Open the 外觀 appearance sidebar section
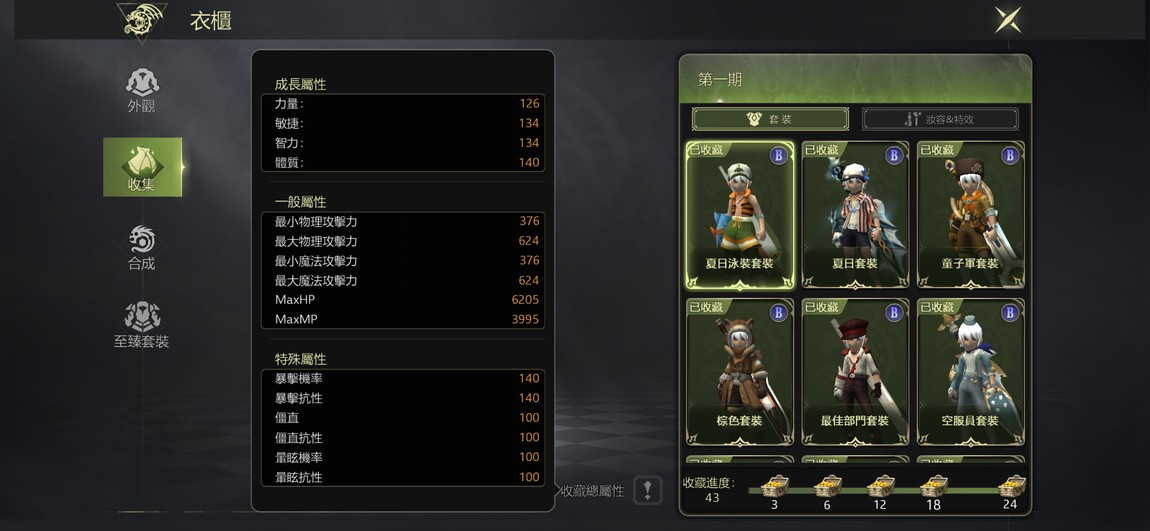 [x=142, y=90]
